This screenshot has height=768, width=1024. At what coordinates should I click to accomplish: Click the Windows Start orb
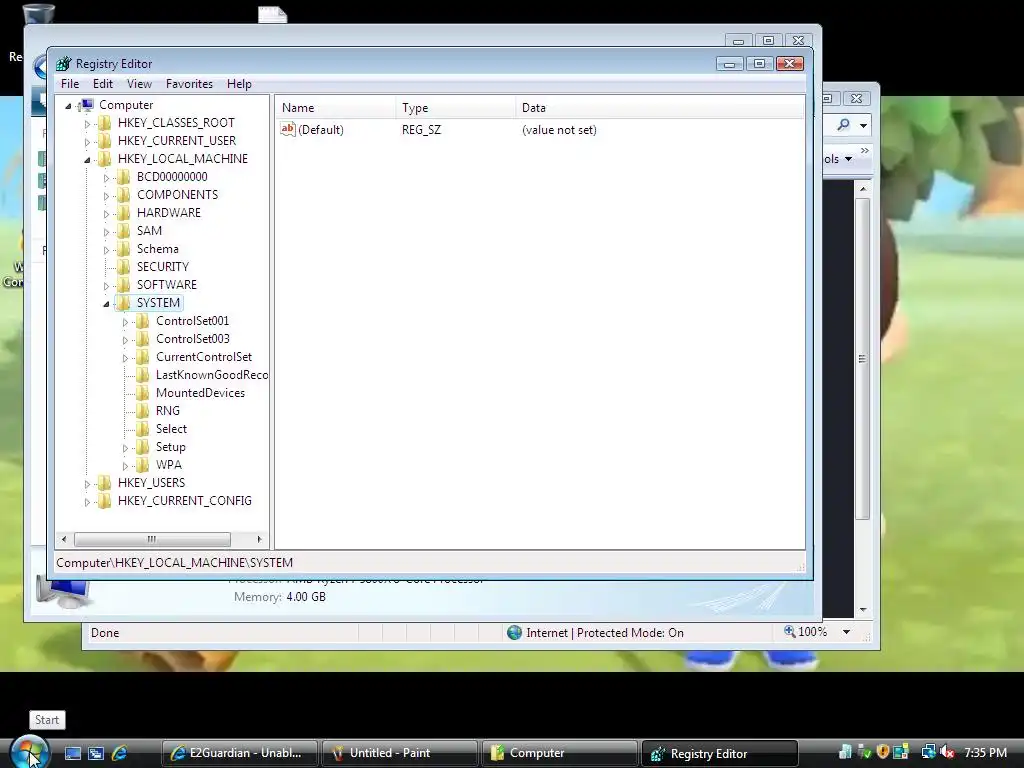click(x=29, y=752)
